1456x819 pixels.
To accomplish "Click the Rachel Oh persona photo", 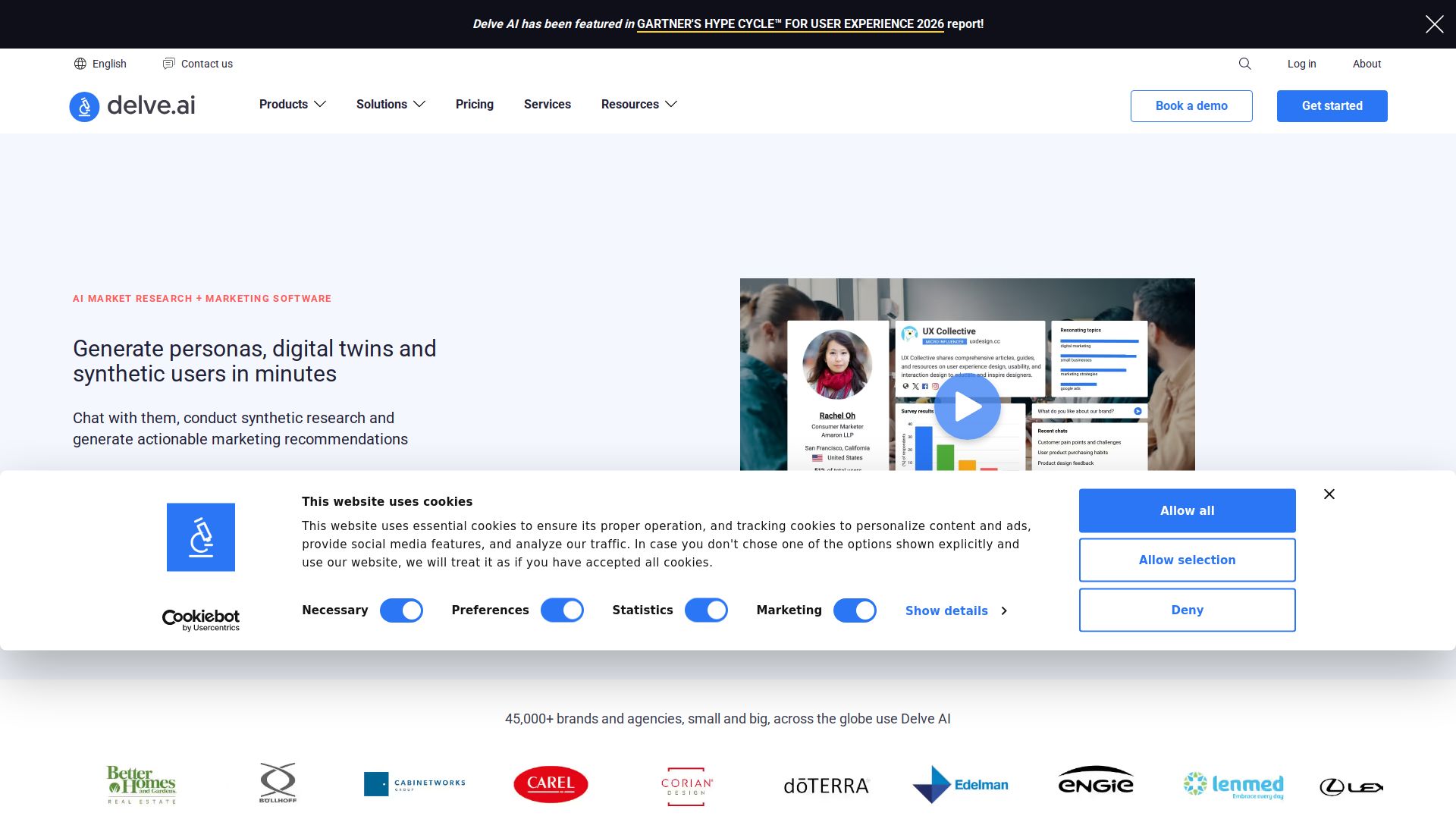I will pyautogui.click(x=837, y=365).
